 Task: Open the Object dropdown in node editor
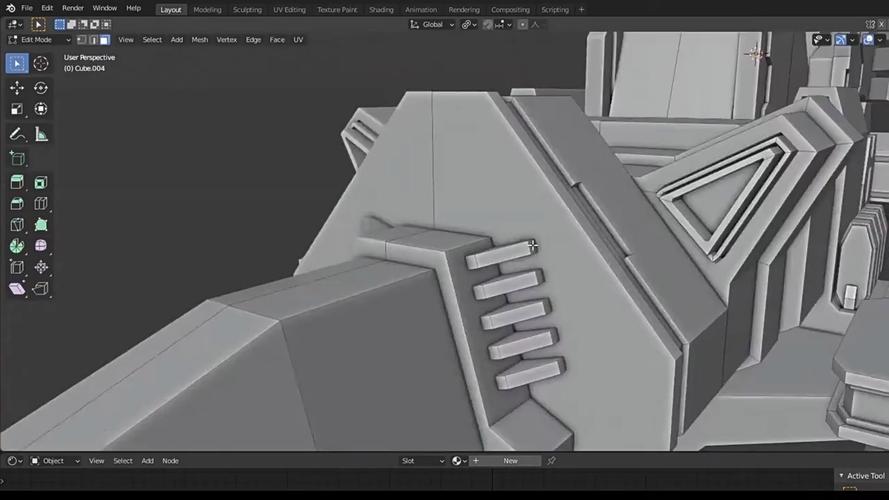(x=55, y=461)
